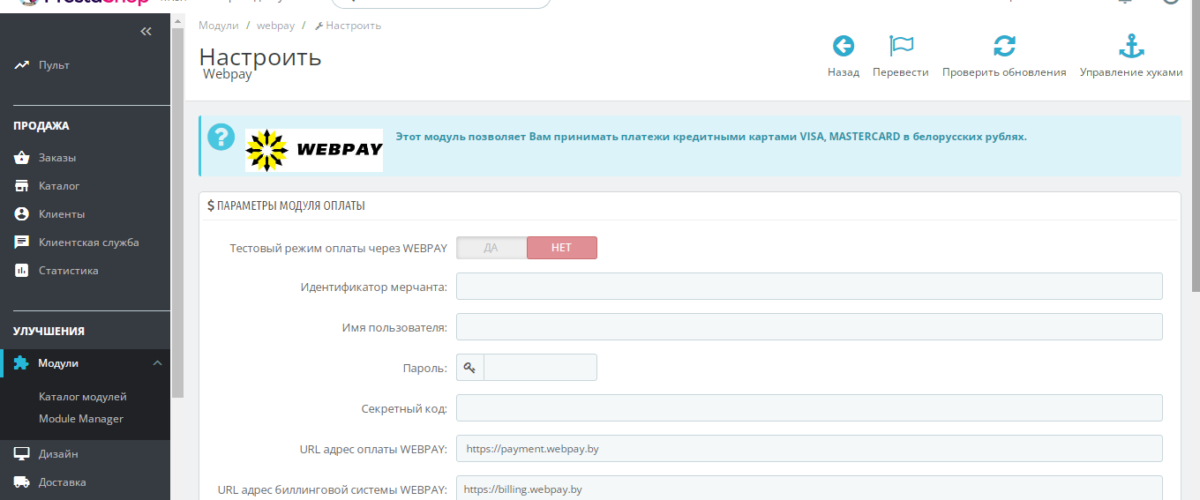The width and height of the screenshot is (1200, 500).
Task: Click the Модули puzzle piece icon
Action: tap(21, 363)
